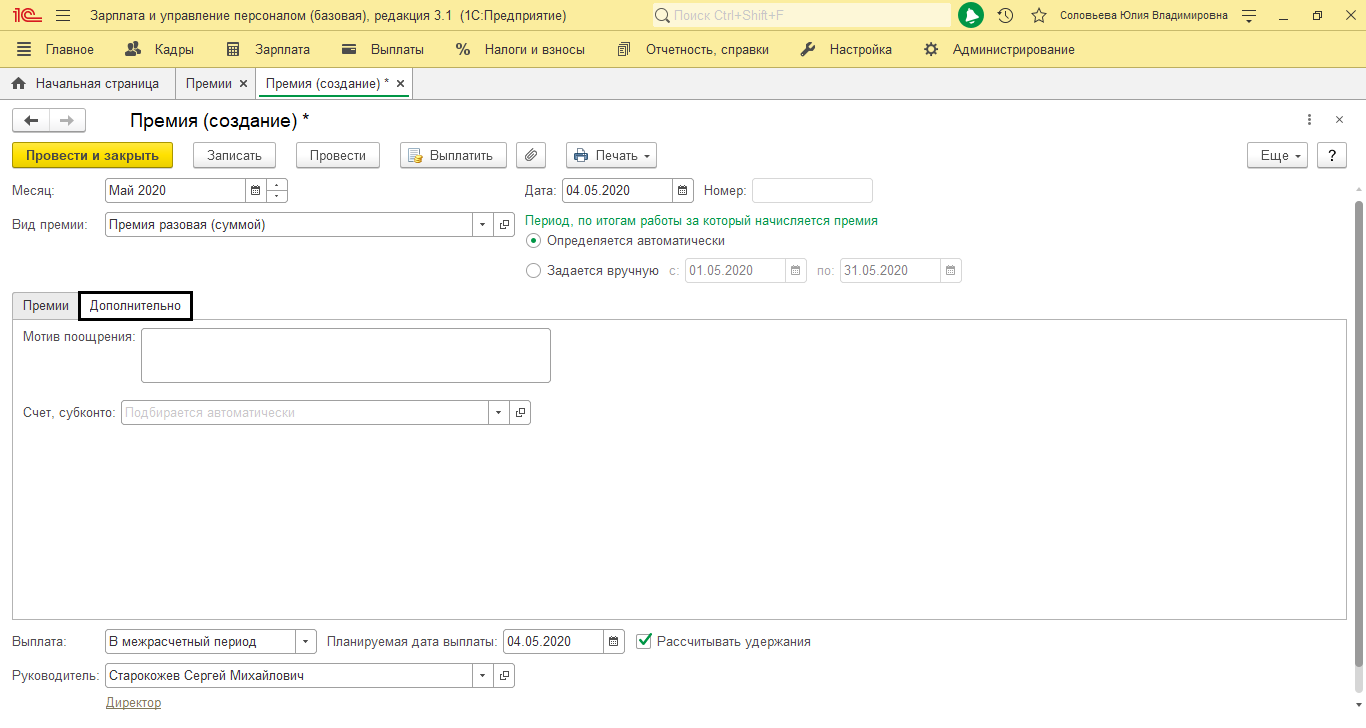
Task: Click Выплатить button
Action: tap(454, 155)
